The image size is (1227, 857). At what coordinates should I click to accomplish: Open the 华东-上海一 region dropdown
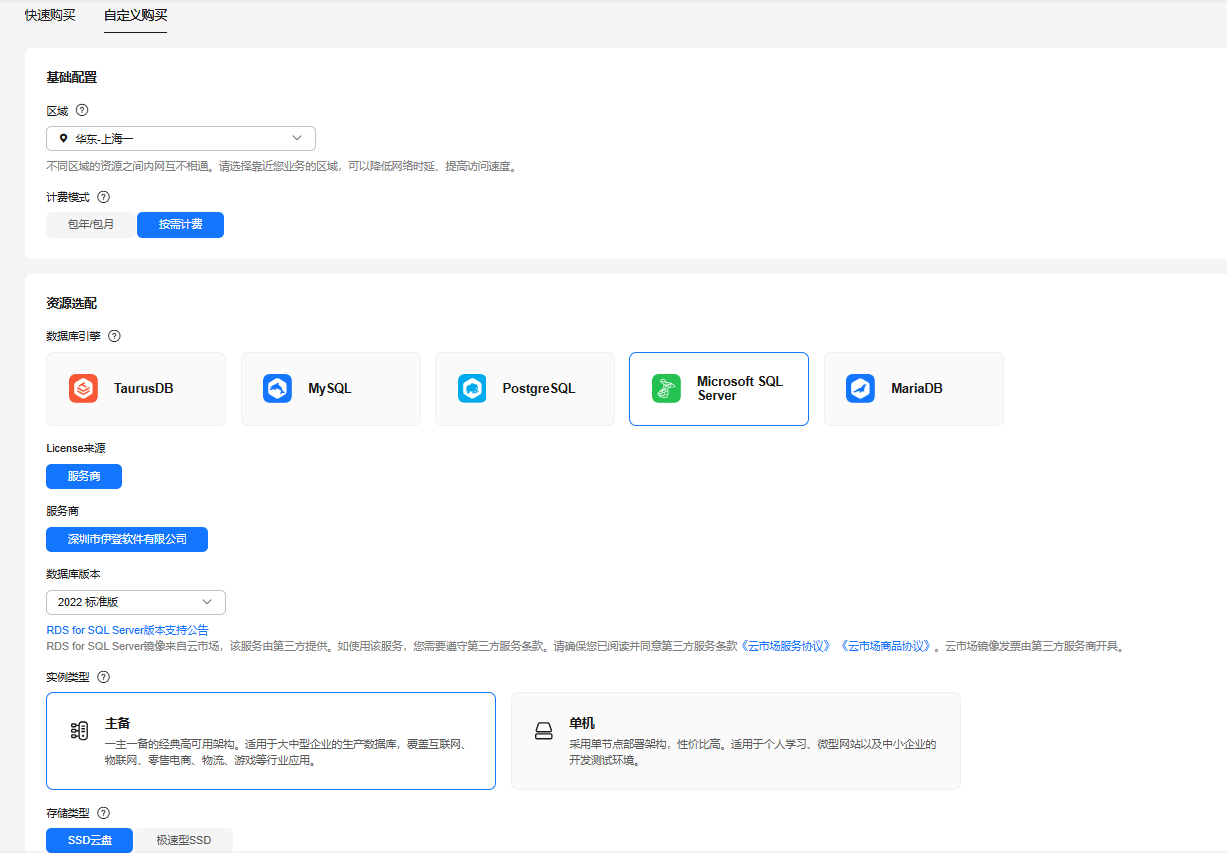pyautogui.click(x=181, y=139)
